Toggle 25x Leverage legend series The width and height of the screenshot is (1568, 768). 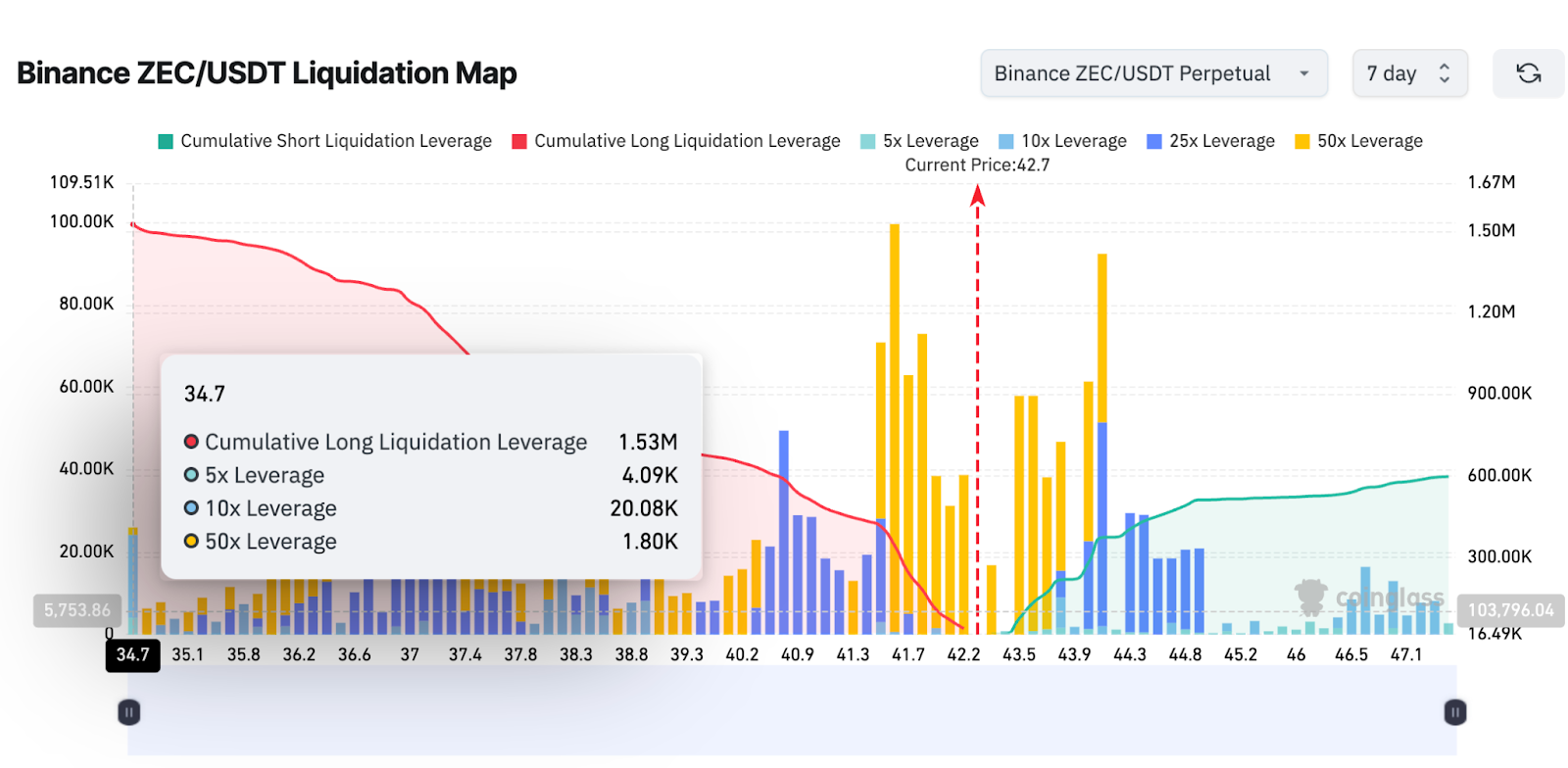pyautogui.click(x=1210, y=141)
